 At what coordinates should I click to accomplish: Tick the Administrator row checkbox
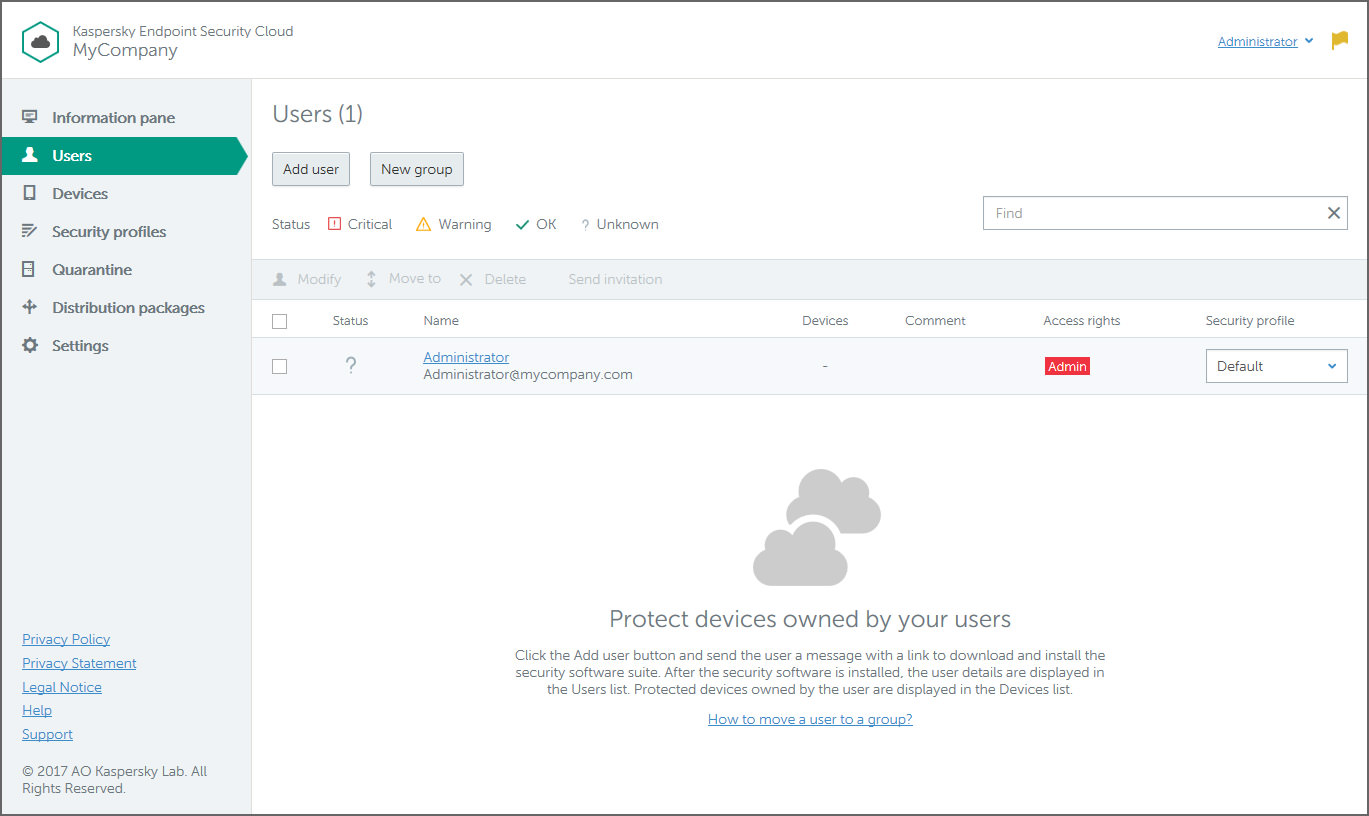(x=280, y=366)
